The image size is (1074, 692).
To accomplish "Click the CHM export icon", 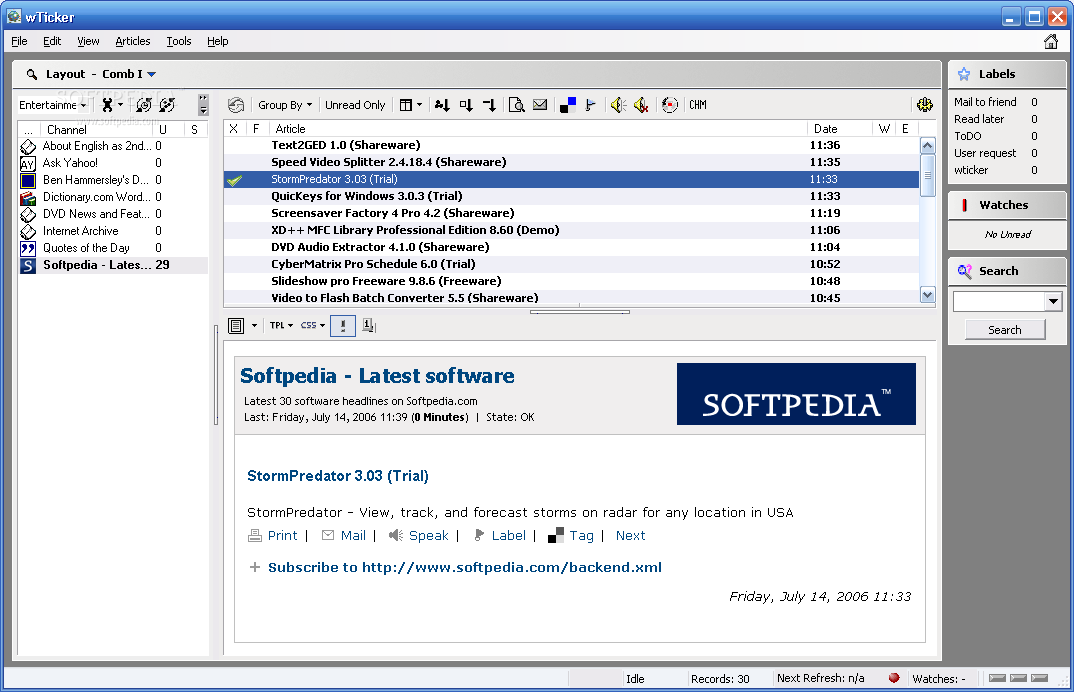I will 698,105.
